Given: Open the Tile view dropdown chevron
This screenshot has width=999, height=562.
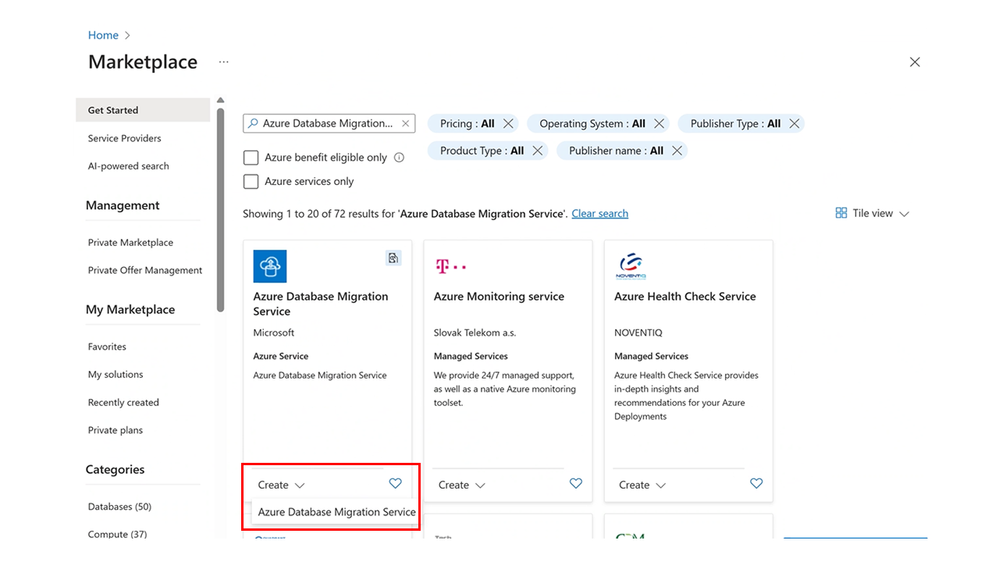Looking at the screenshot, I should pyautogui.click(x=904, y=214).
